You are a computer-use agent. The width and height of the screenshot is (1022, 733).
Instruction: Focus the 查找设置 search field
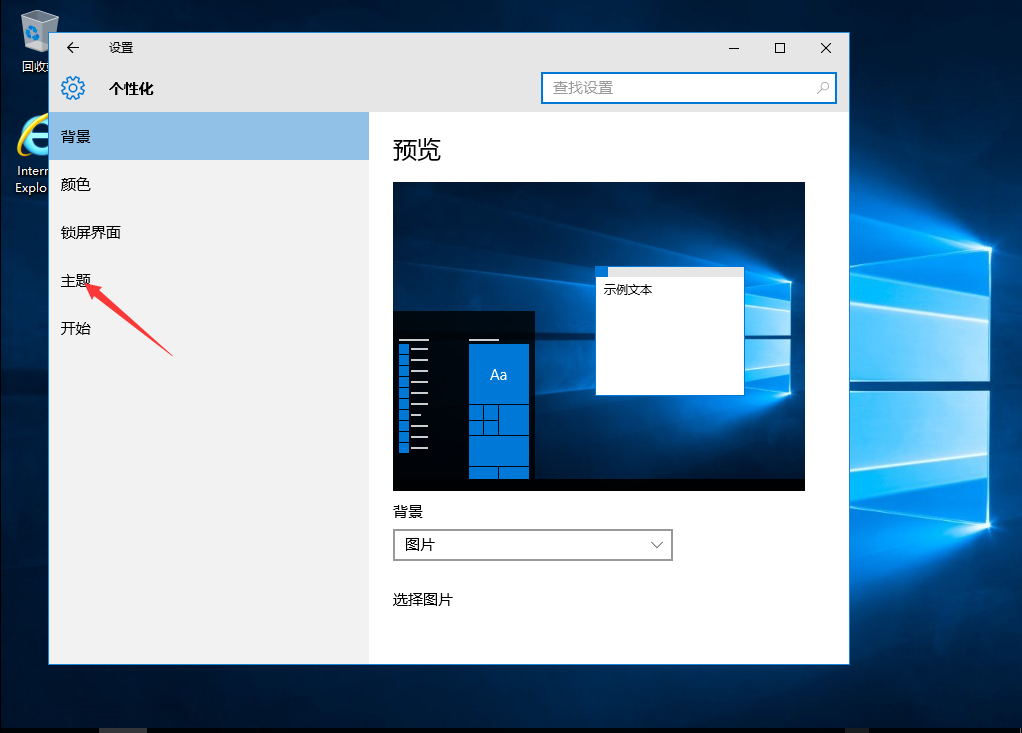680,88
